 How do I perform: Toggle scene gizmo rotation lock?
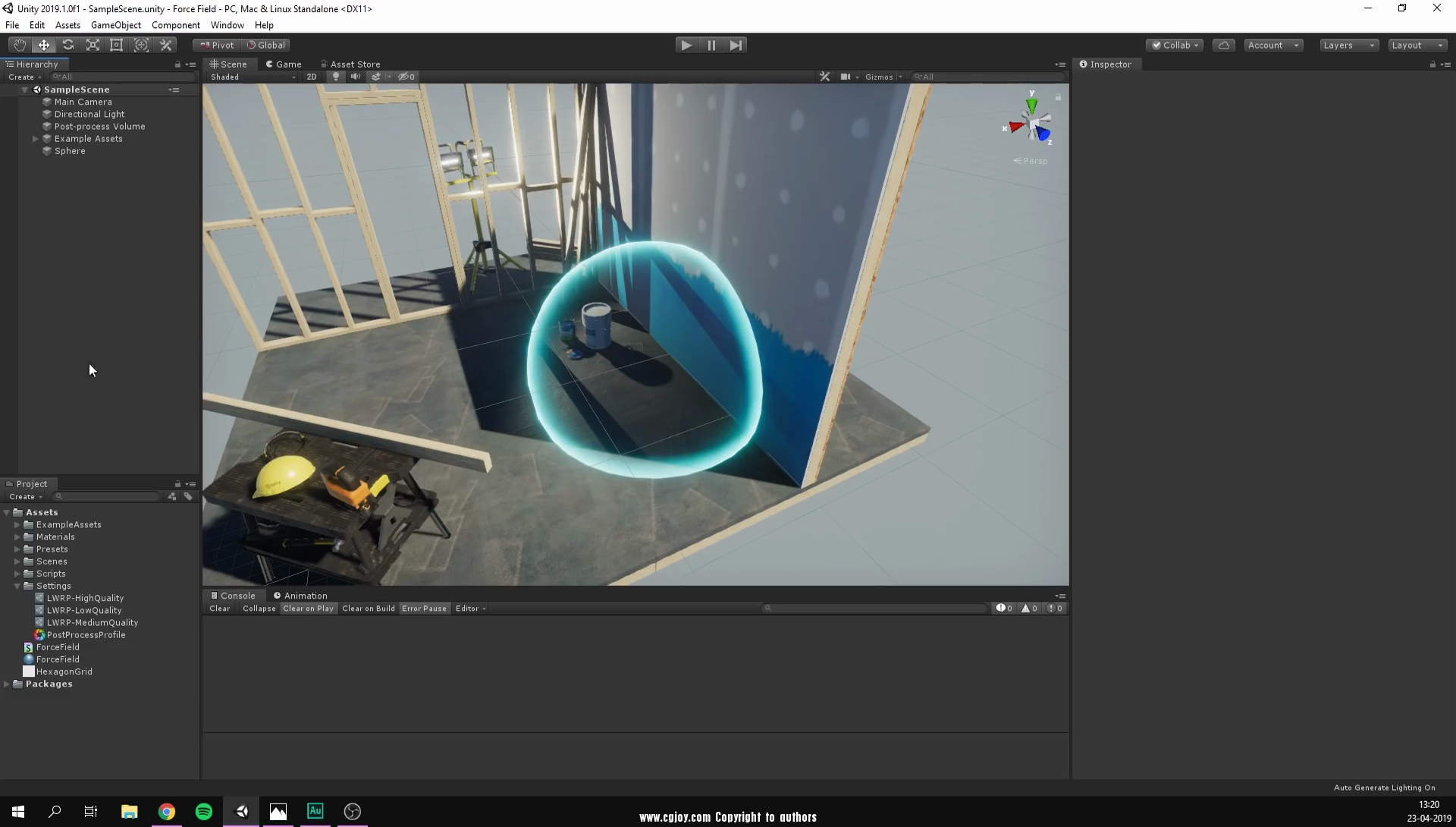coord(1058,97)
